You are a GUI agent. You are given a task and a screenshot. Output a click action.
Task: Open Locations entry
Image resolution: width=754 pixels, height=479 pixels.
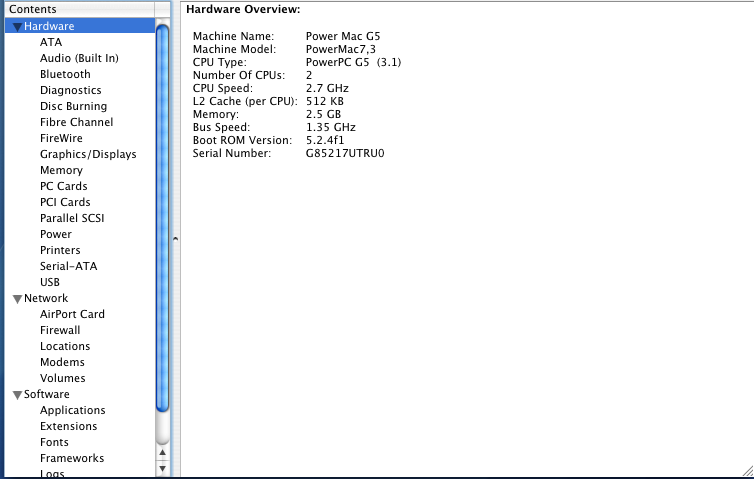[65, 346]
